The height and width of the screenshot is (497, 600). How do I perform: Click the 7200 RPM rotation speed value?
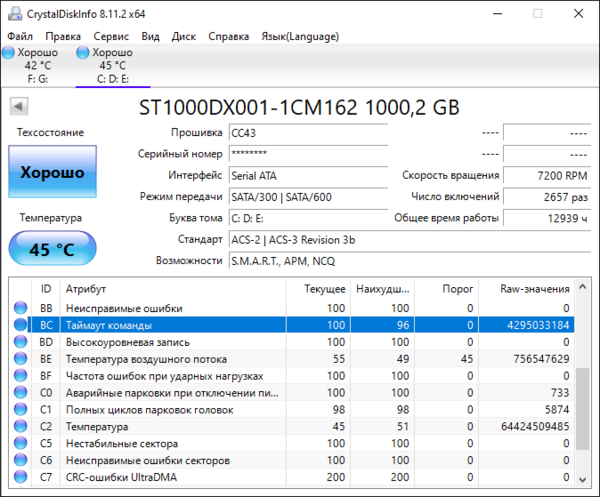[547, 176]
